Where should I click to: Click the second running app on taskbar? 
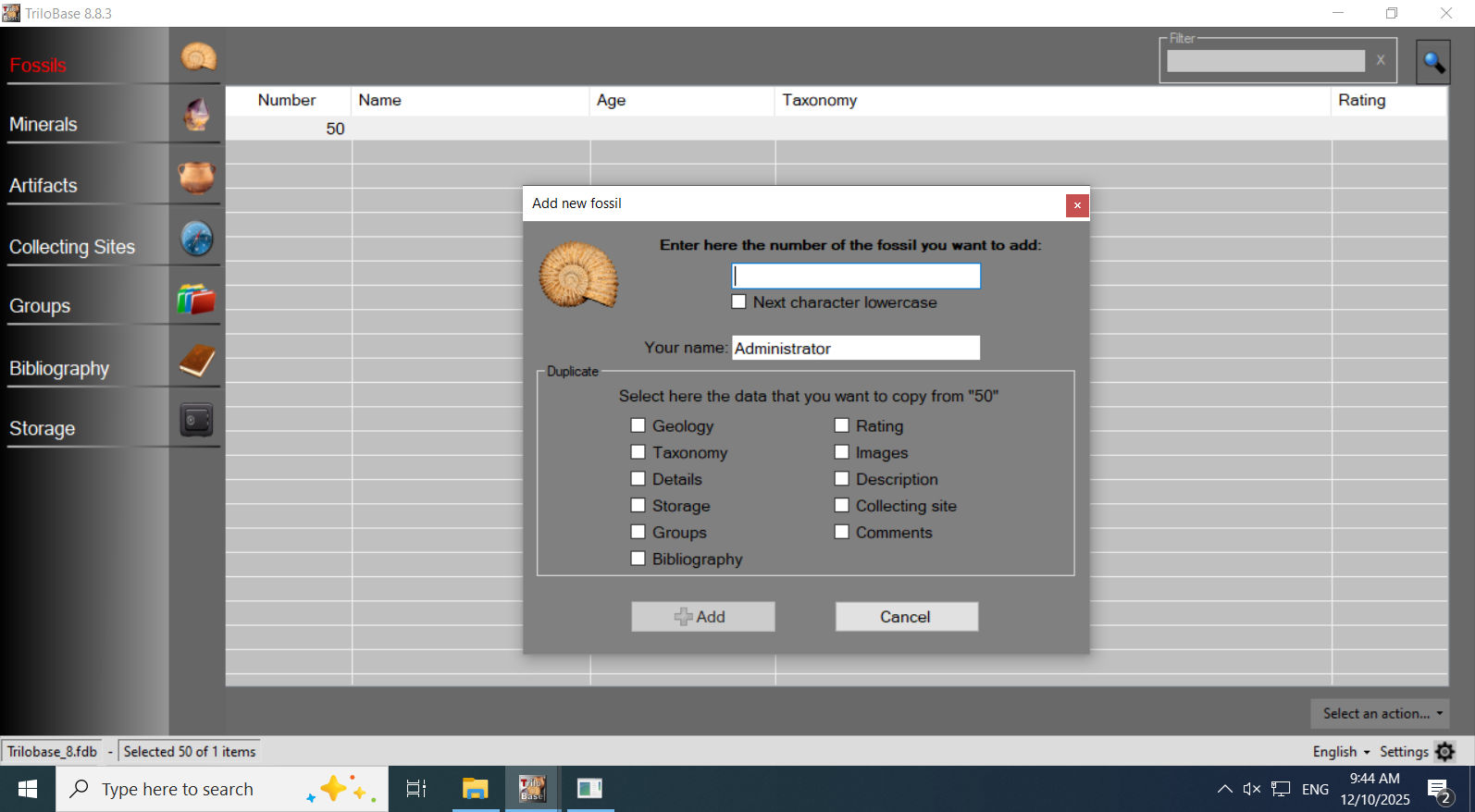[x=589, y=789]
